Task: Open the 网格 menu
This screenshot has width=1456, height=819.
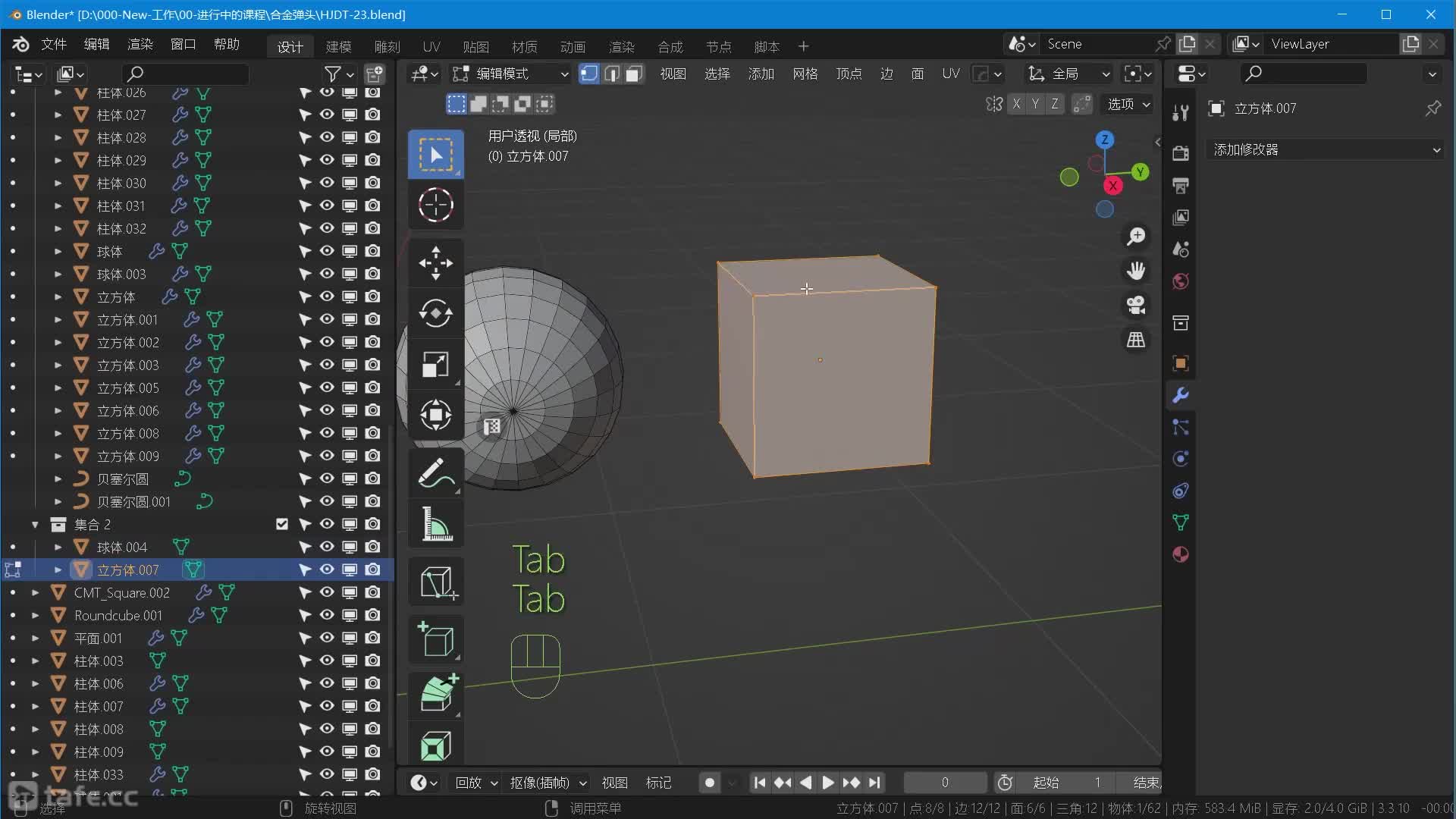Action: [805, 74]
